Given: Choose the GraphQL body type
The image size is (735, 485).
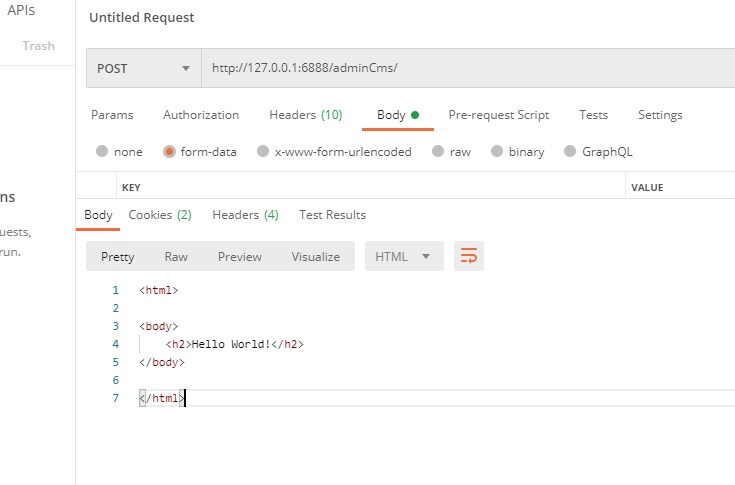Looking at the screenshot, I should [x=571, y=152].
